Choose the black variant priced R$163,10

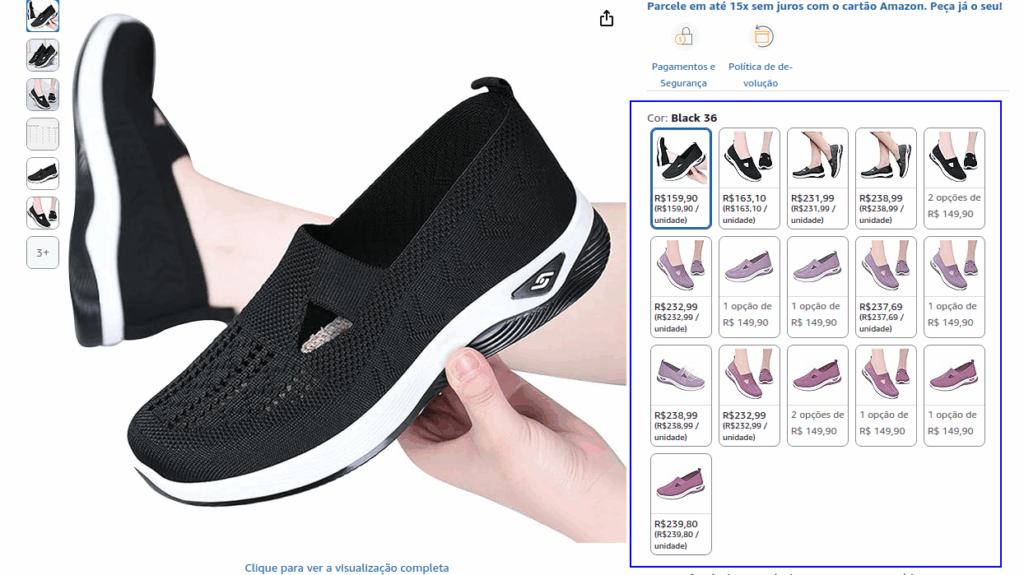click(749, 178)
